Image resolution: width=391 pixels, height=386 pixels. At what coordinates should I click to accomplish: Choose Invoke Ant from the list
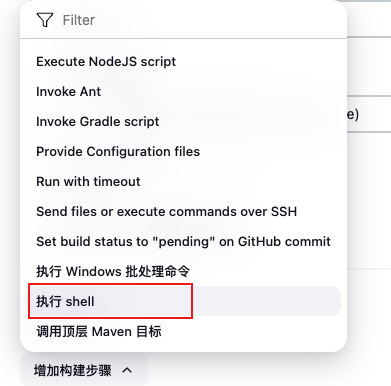[x=184, y=92]
